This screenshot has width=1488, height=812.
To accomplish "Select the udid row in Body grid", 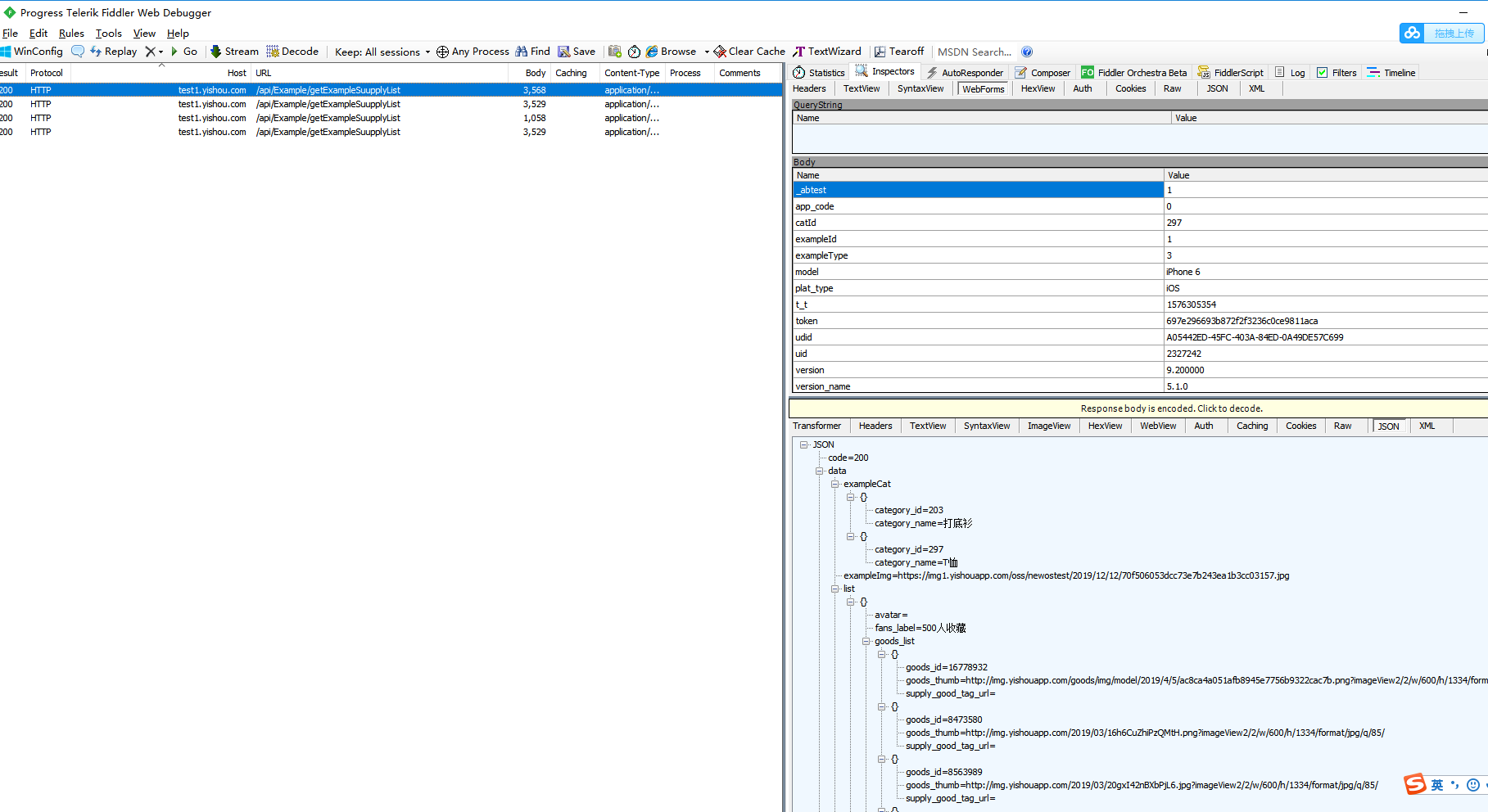I will (1140, 337).
